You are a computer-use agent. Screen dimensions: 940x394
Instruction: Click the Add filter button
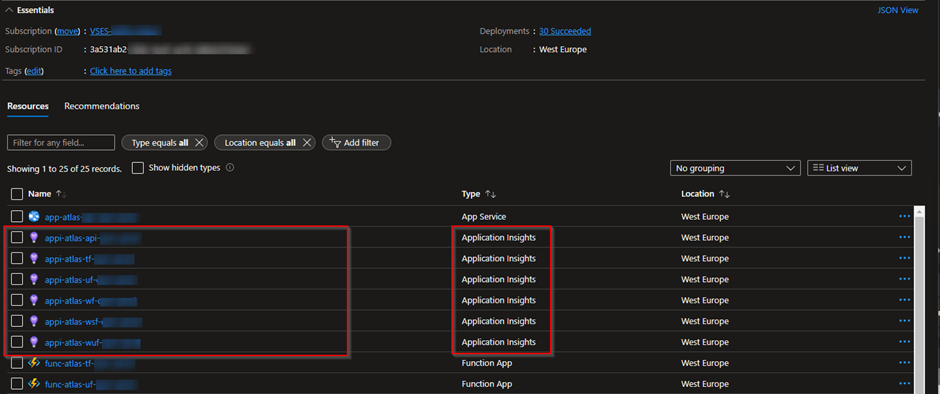click(357, 143)
